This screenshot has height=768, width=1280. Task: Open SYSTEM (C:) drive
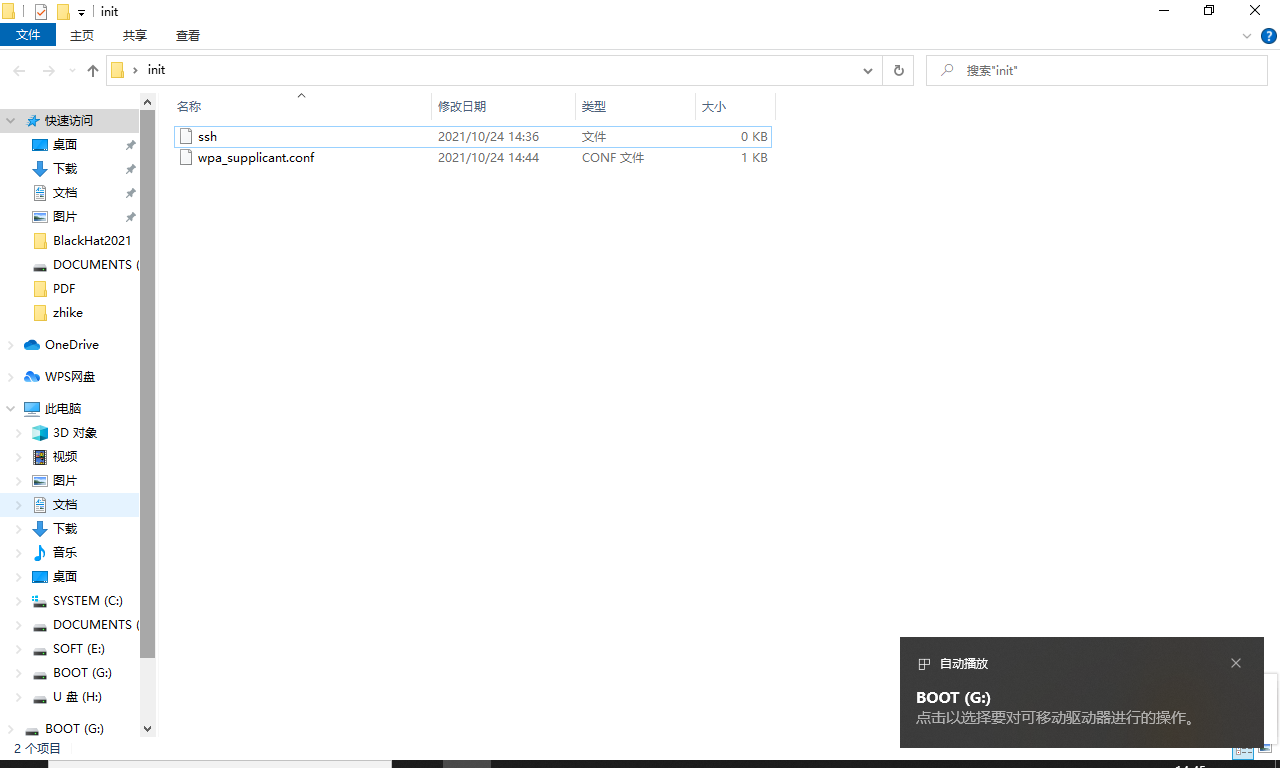click(x=88, y=601)
